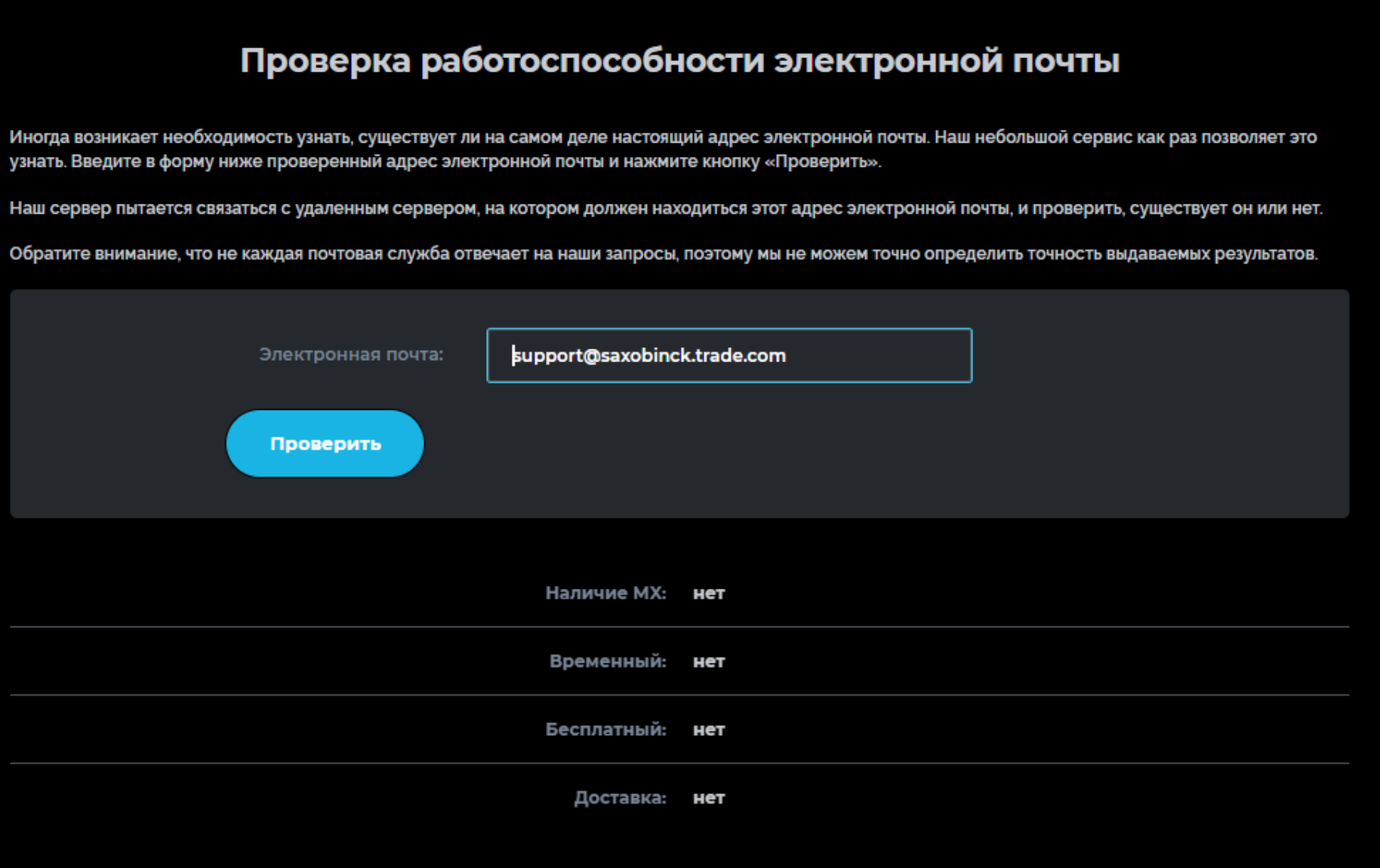
Task: Click the «Временный:» label
Action: tap(608, 661)
